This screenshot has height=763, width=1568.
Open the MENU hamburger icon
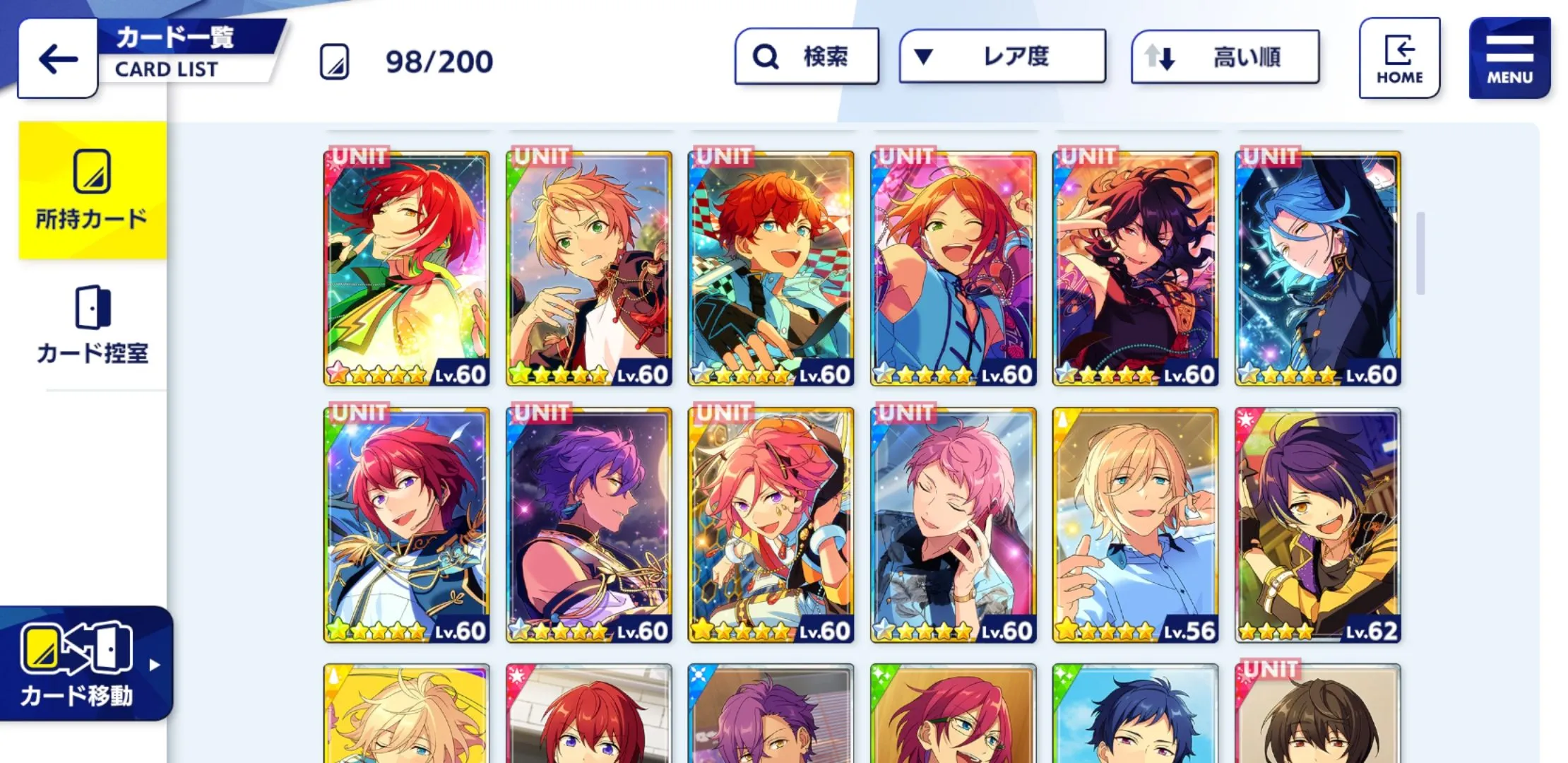point(1509,58)
